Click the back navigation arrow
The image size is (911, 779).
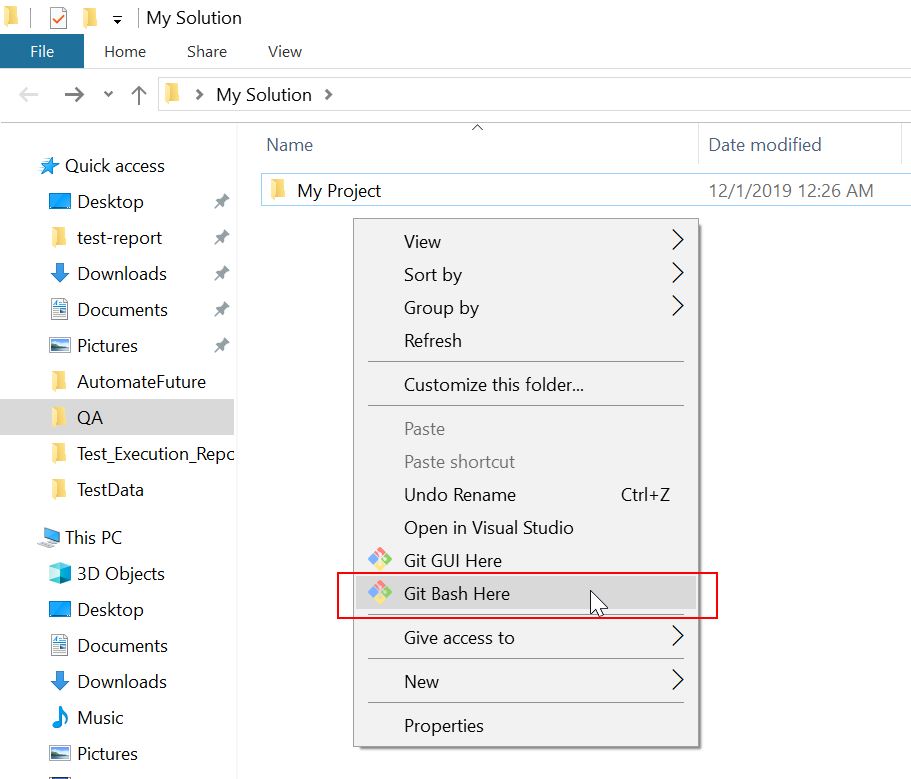pos(30,93)
